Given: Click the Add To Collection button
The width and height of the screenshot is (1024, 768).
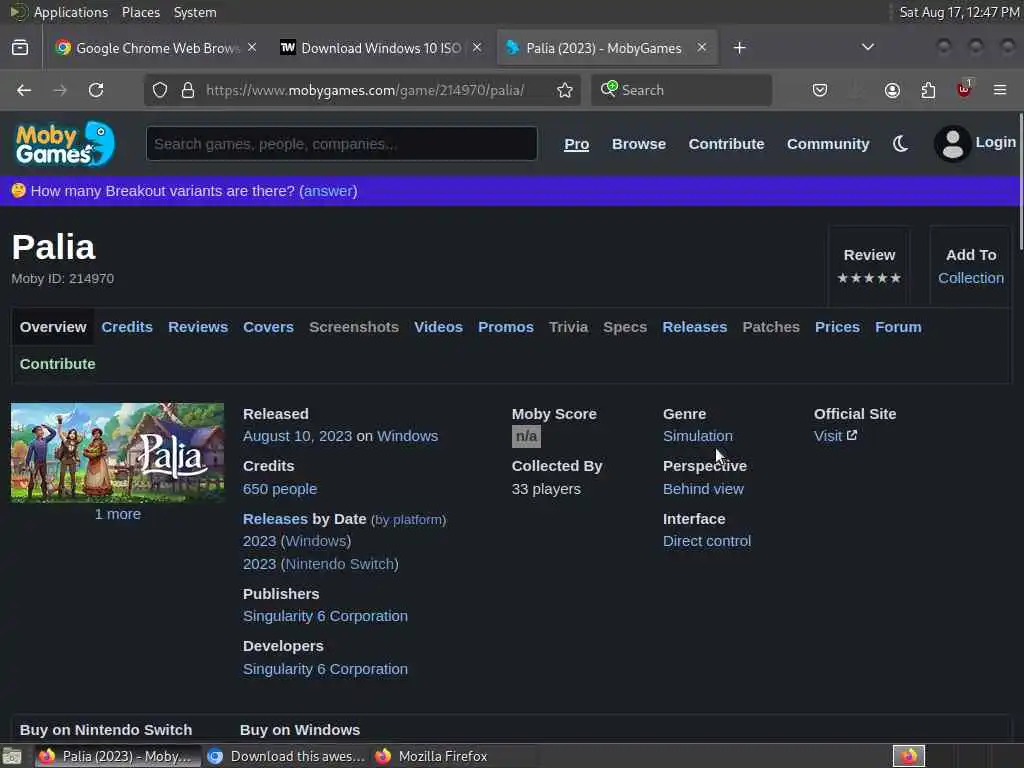Looking at the screenshot, I should click(x=970, y=266).
